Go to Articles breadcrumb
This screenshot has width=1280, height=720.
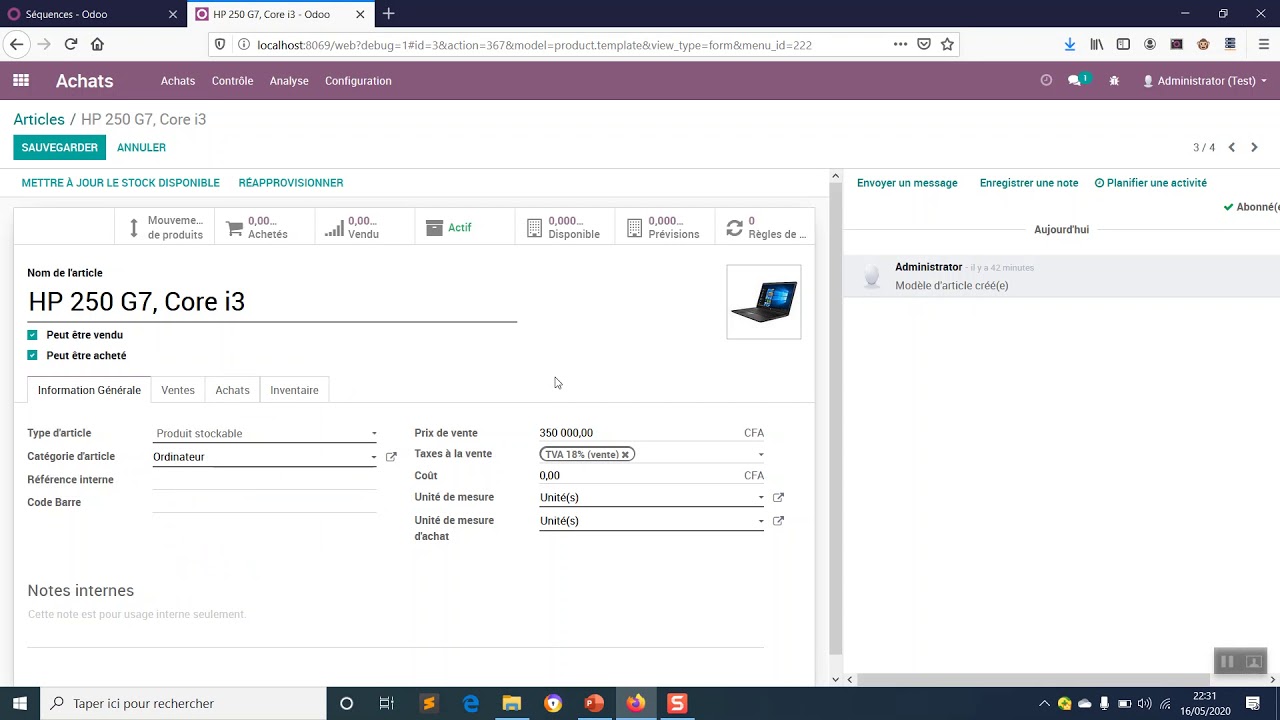point(39,119)
